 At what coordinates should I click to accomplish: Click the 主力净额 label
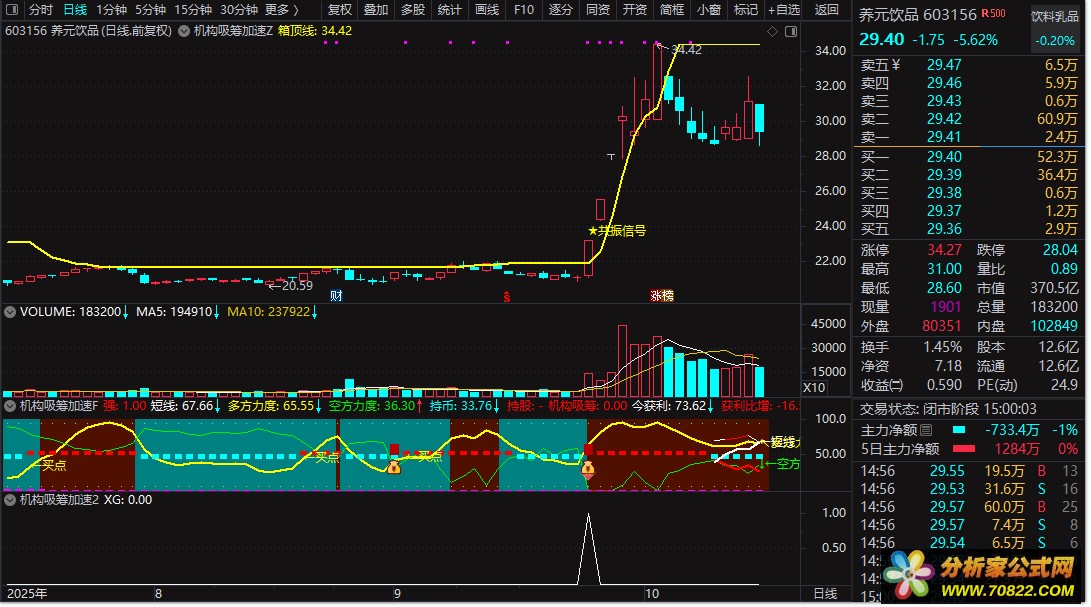click(x=889, y=430)
